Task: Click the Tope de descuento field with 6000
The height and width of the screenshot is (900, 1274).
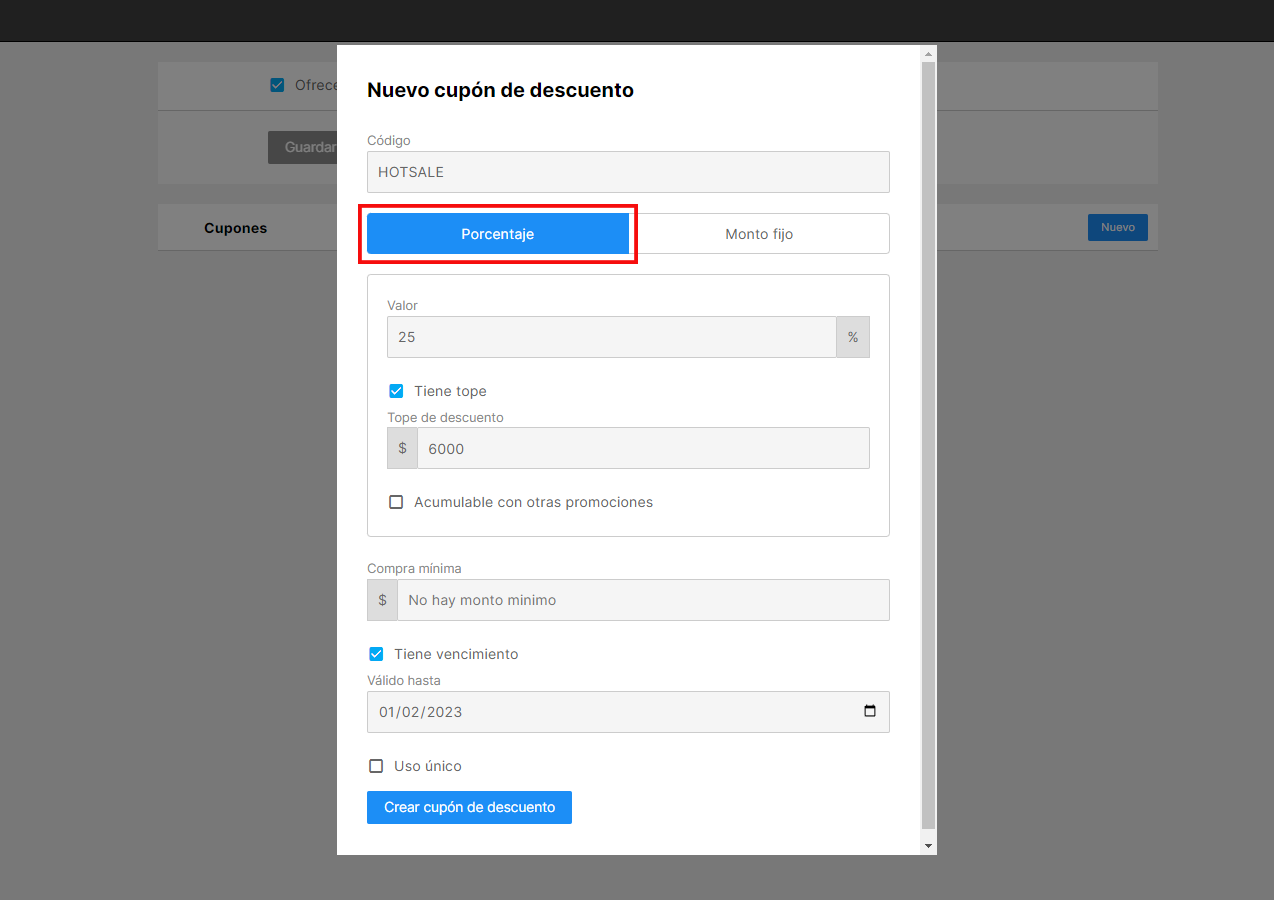Action: tap(643, 449)
